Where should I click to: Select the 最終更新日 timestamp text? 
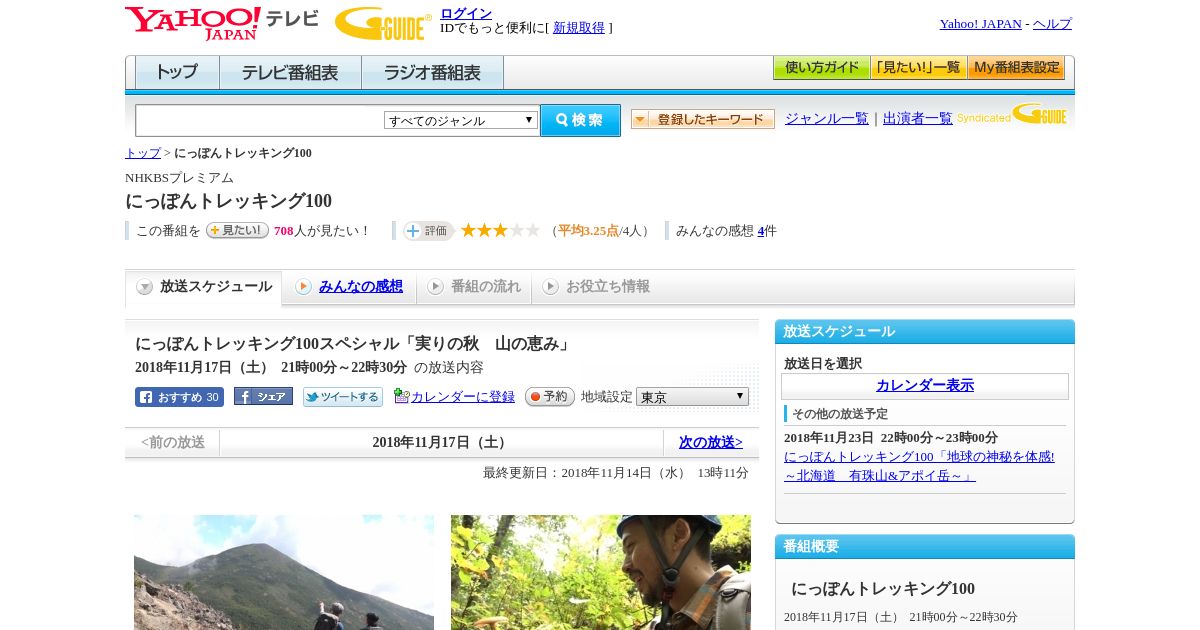click(616, 473)
